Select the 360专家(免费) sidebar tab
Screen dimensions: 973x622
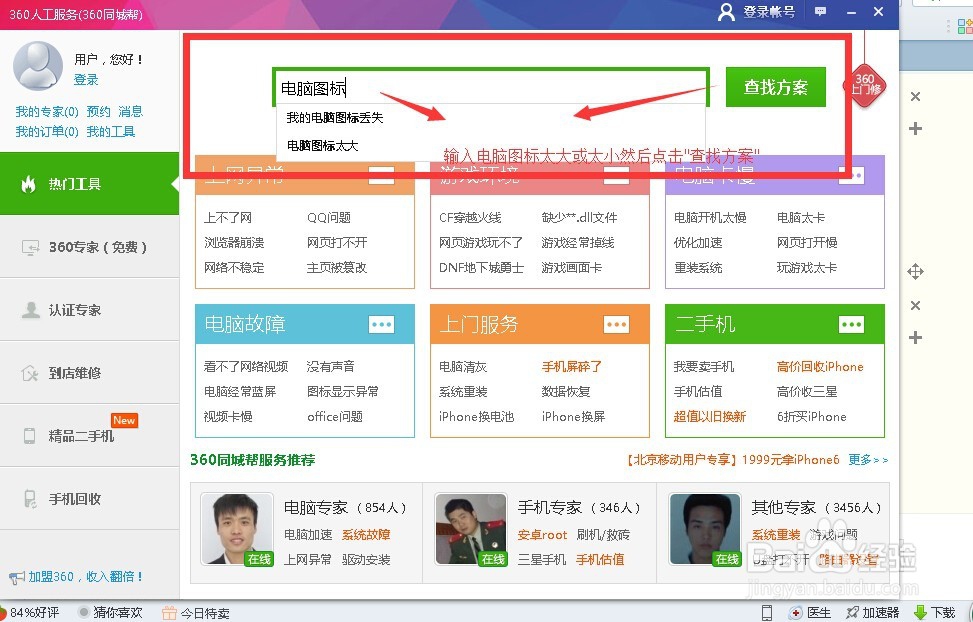89,247
